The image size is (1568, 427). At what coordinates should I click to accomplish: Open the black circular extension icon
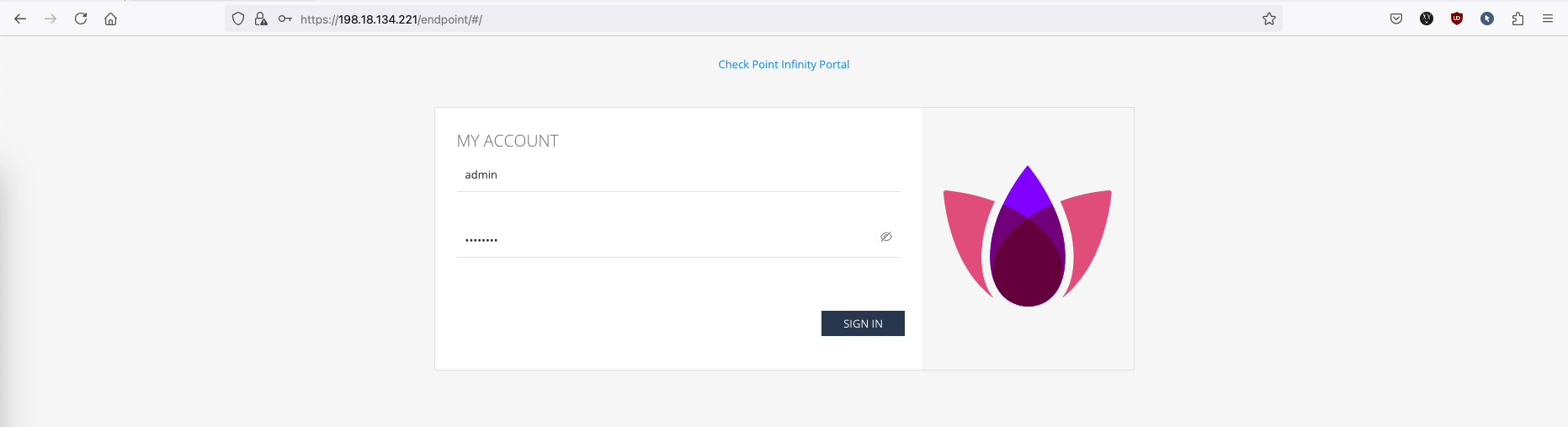(1427, 19)
